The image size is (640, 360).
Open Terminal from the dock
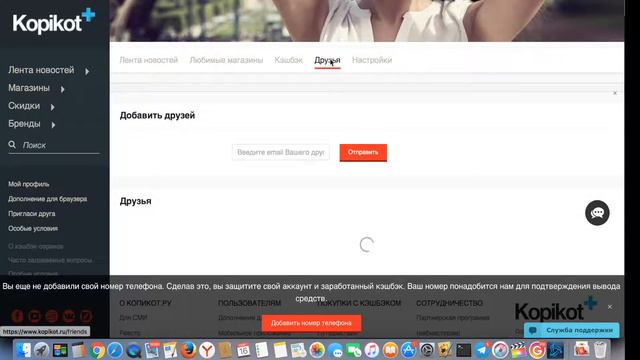tap(464, 350)
